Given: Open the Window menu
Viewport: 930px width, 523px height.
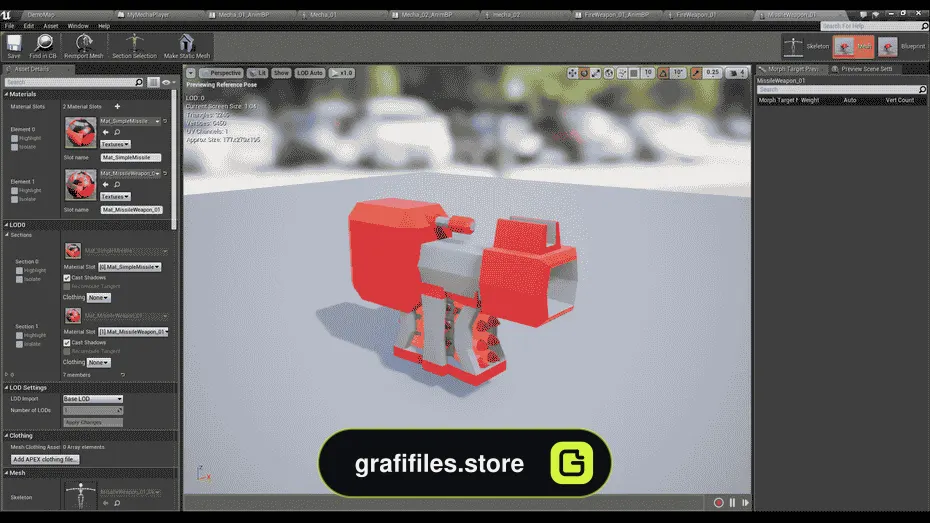Looking at the screenshot, I should [78, 26].
